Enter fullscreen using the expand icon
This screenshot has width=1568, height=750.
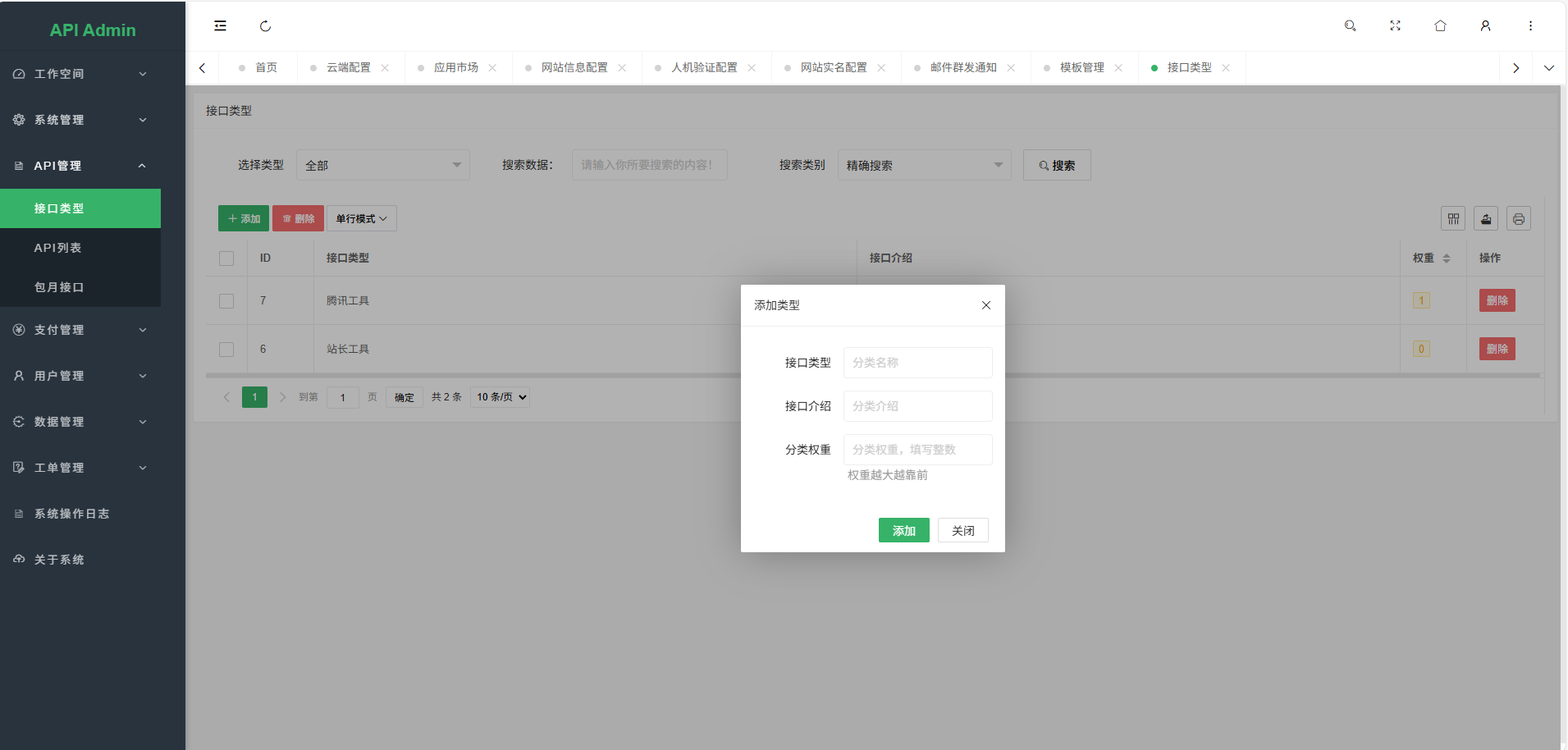1395,26
